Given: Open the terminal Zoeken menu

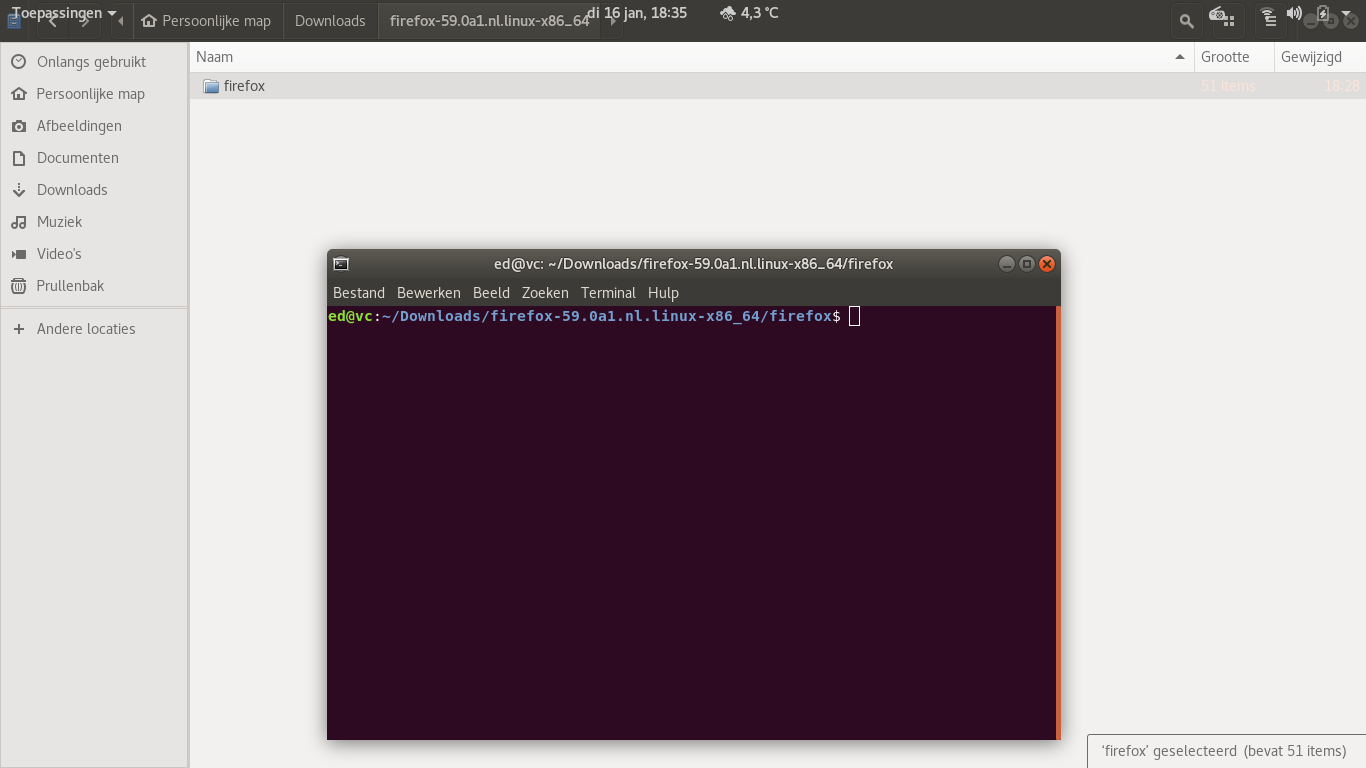Looking at the screenshot, I should 545,293.
